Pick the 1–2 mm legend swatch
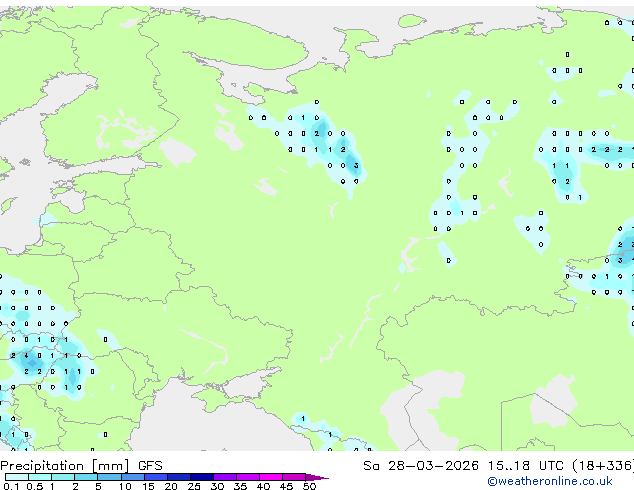The width and height of the screenshot is (634, 490). tap(63, 477)
